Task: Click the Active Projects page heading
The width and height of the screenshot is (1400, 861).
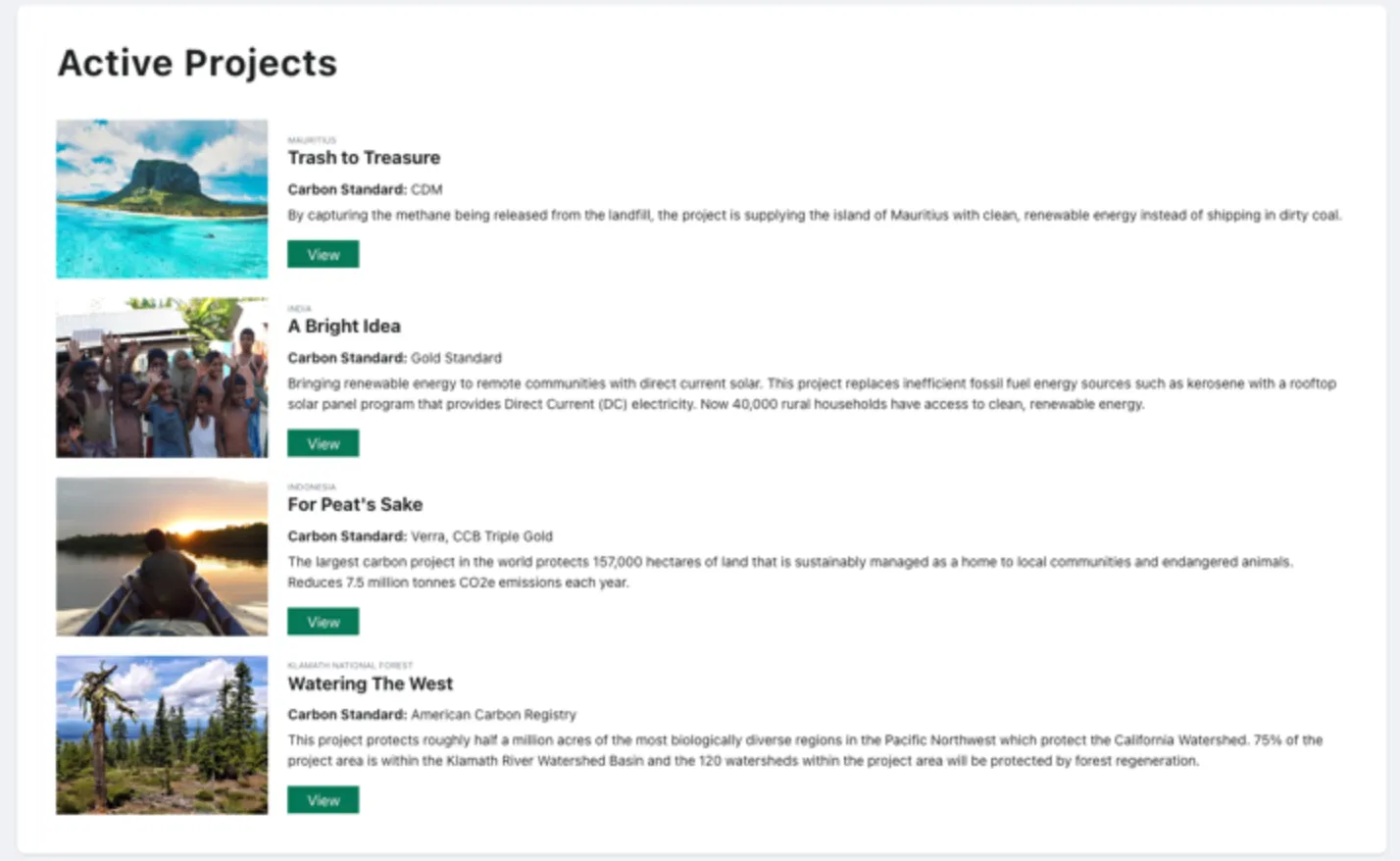Action: click(197, 64)
